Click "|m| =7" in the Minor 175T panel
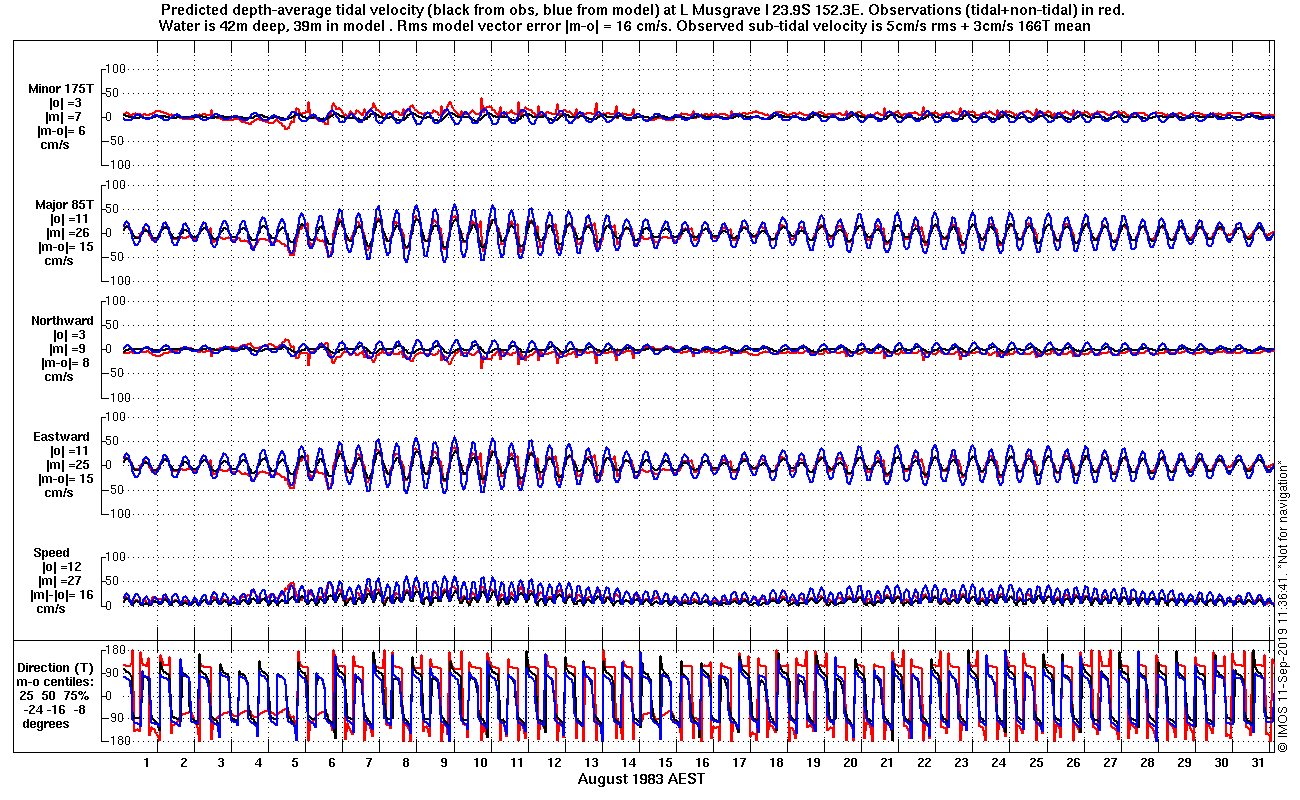 [64, 117]
